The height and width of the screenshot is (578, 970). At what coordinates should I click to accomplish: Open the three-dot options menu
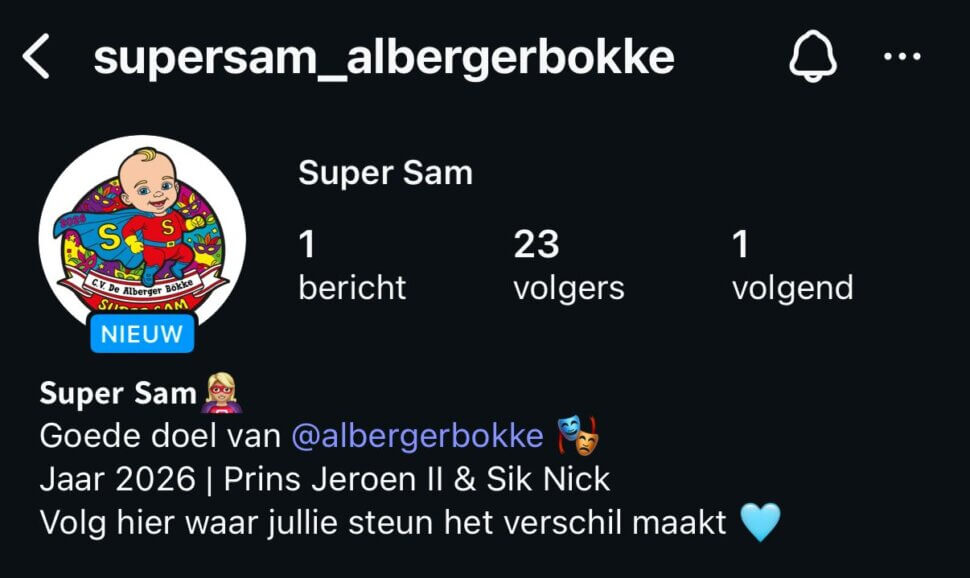point(902,56)
